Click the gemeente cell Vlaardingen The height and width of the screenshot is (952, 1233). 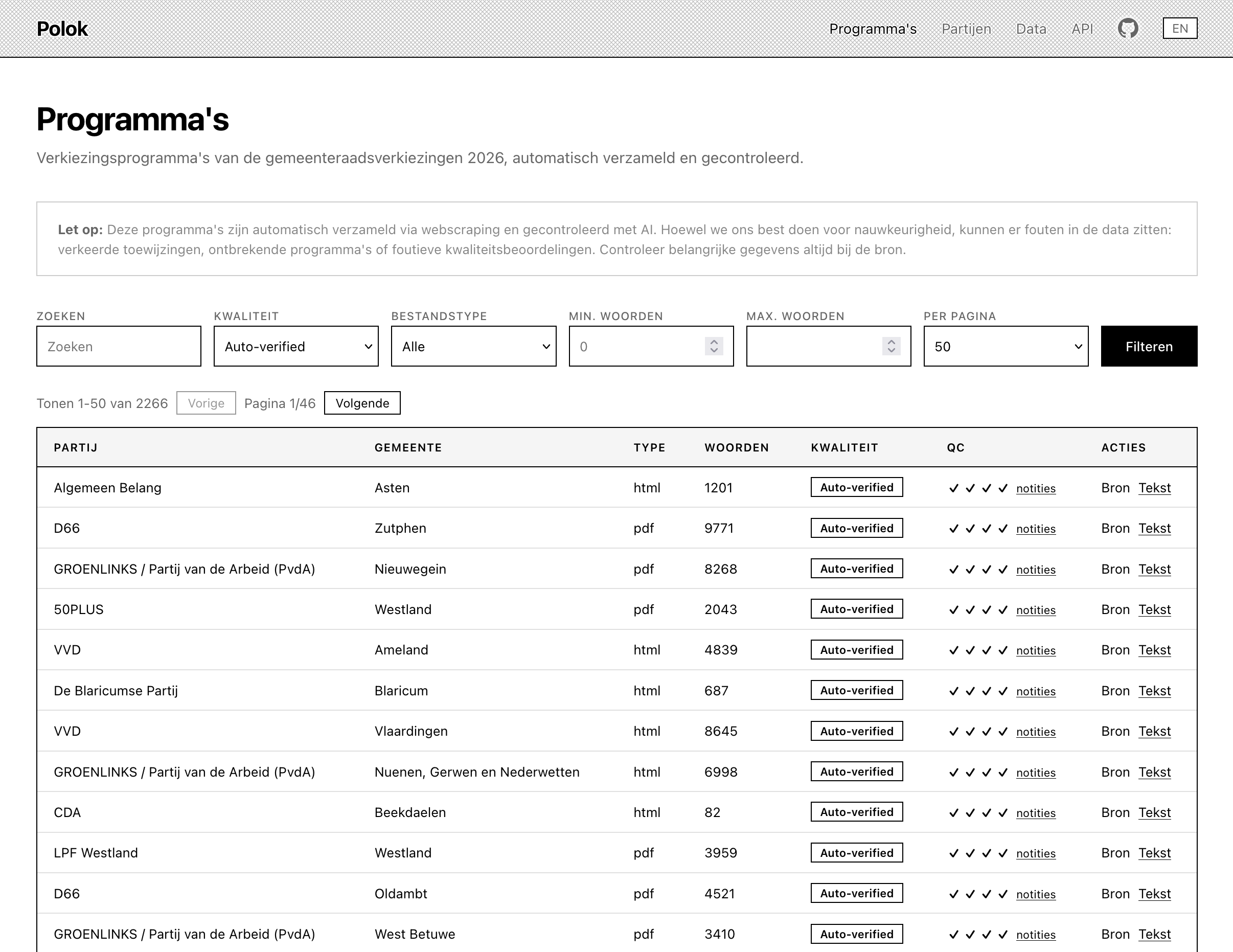click(411, 731)
